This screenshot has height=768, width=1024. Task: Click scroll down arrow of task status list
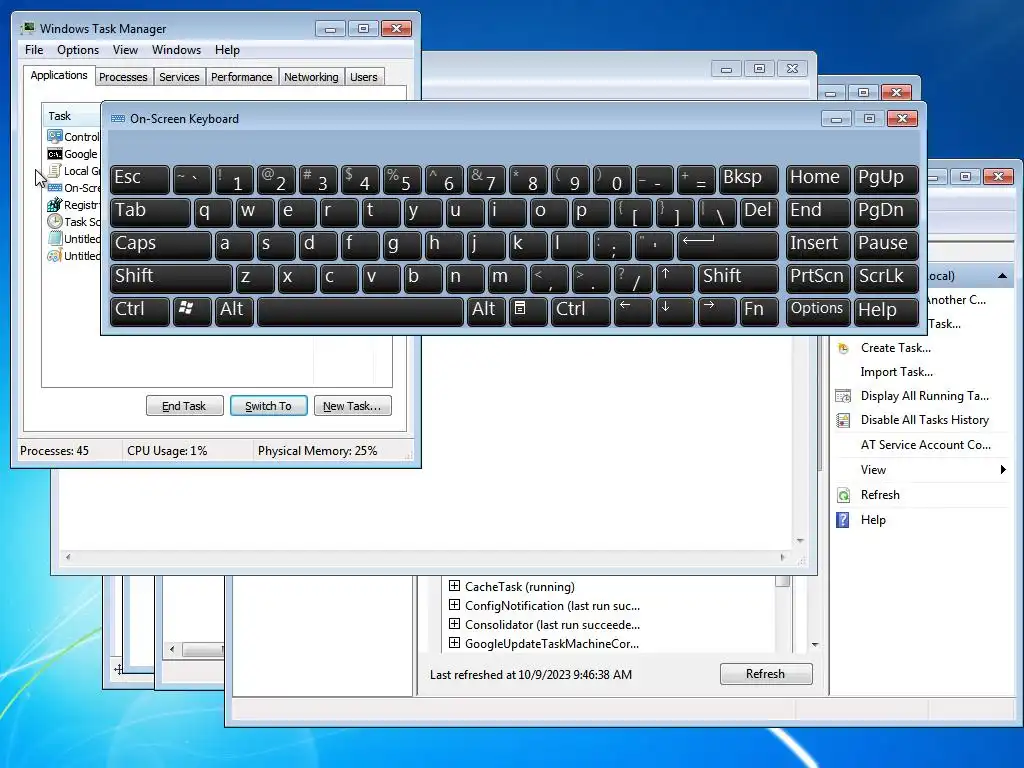pos(815,645)
